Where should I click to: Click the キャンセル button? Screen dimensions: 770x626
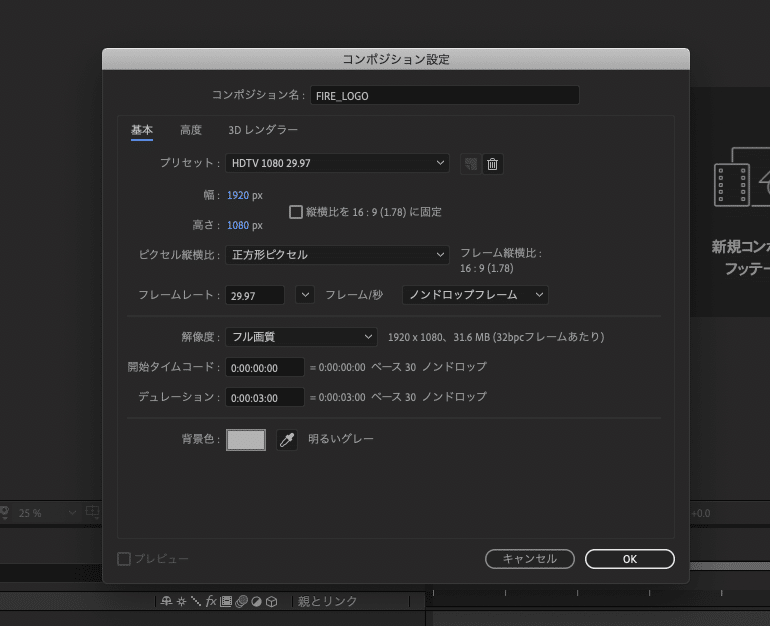tap(530, 559)
